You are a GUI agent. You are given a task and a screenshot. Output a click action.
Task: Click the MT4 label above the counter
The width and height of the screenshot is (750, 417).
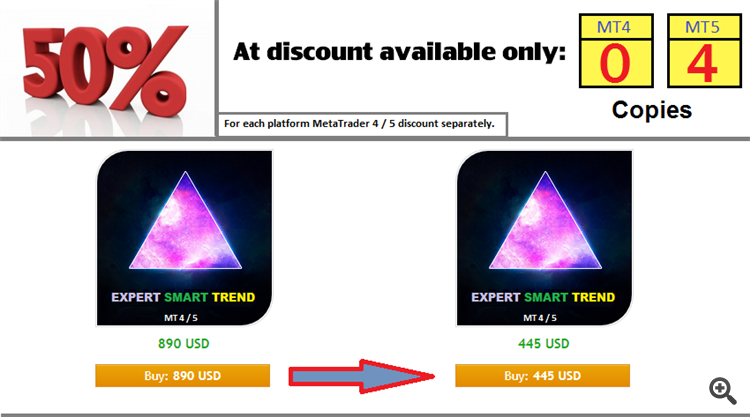(x=614, y=27)
